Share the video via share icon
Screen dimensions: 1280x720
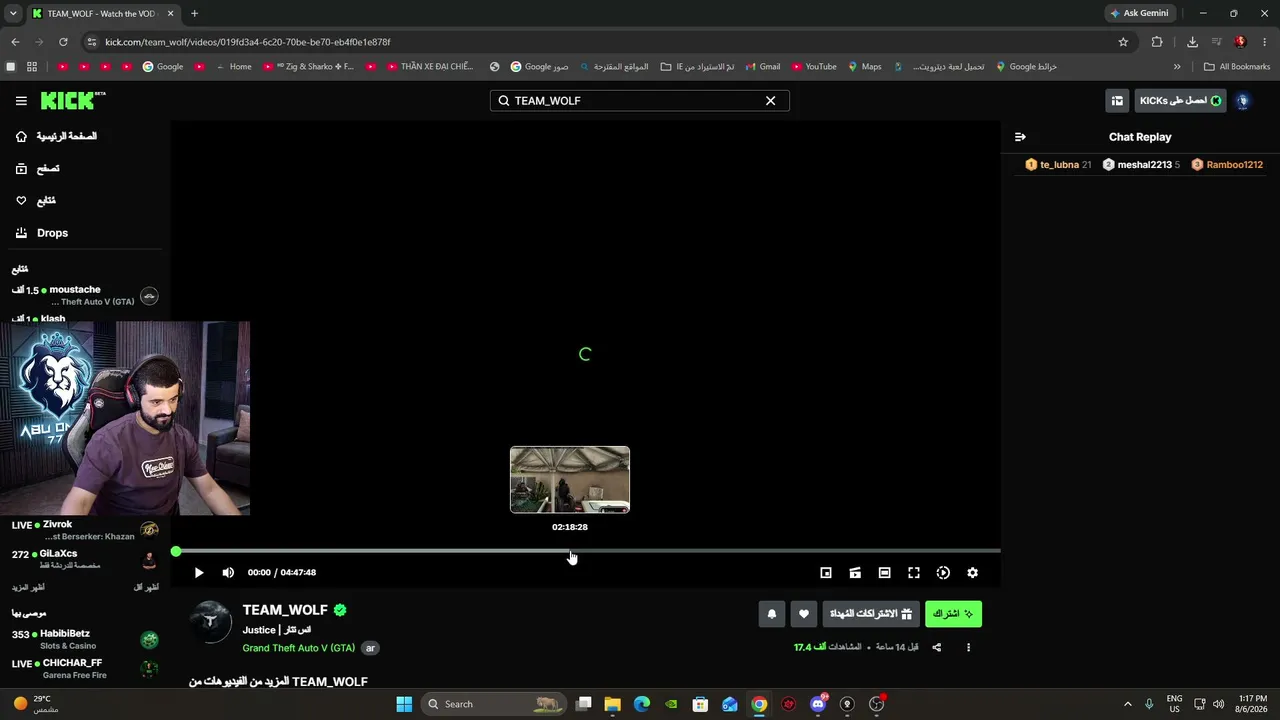[937, 648]
